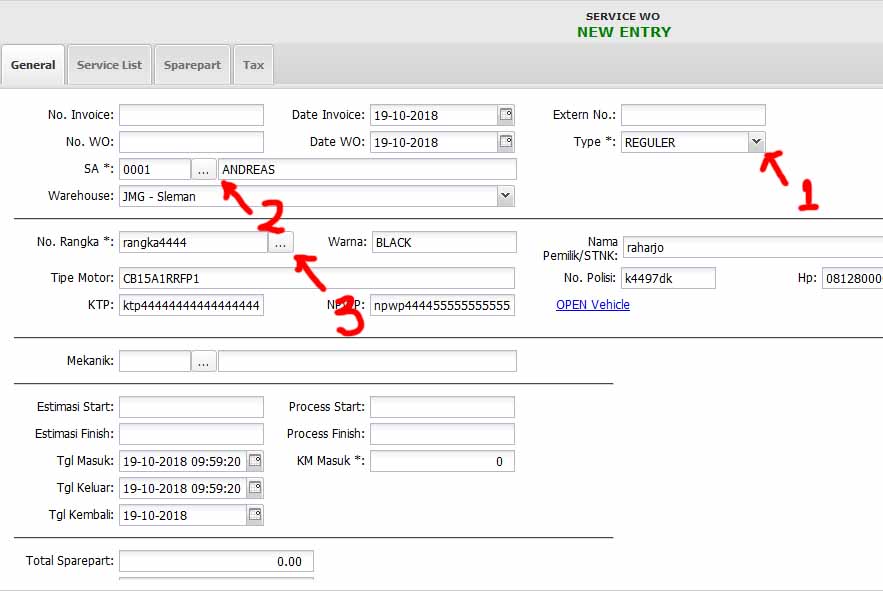Click into the Extern No. field

[x=693, y=115]
